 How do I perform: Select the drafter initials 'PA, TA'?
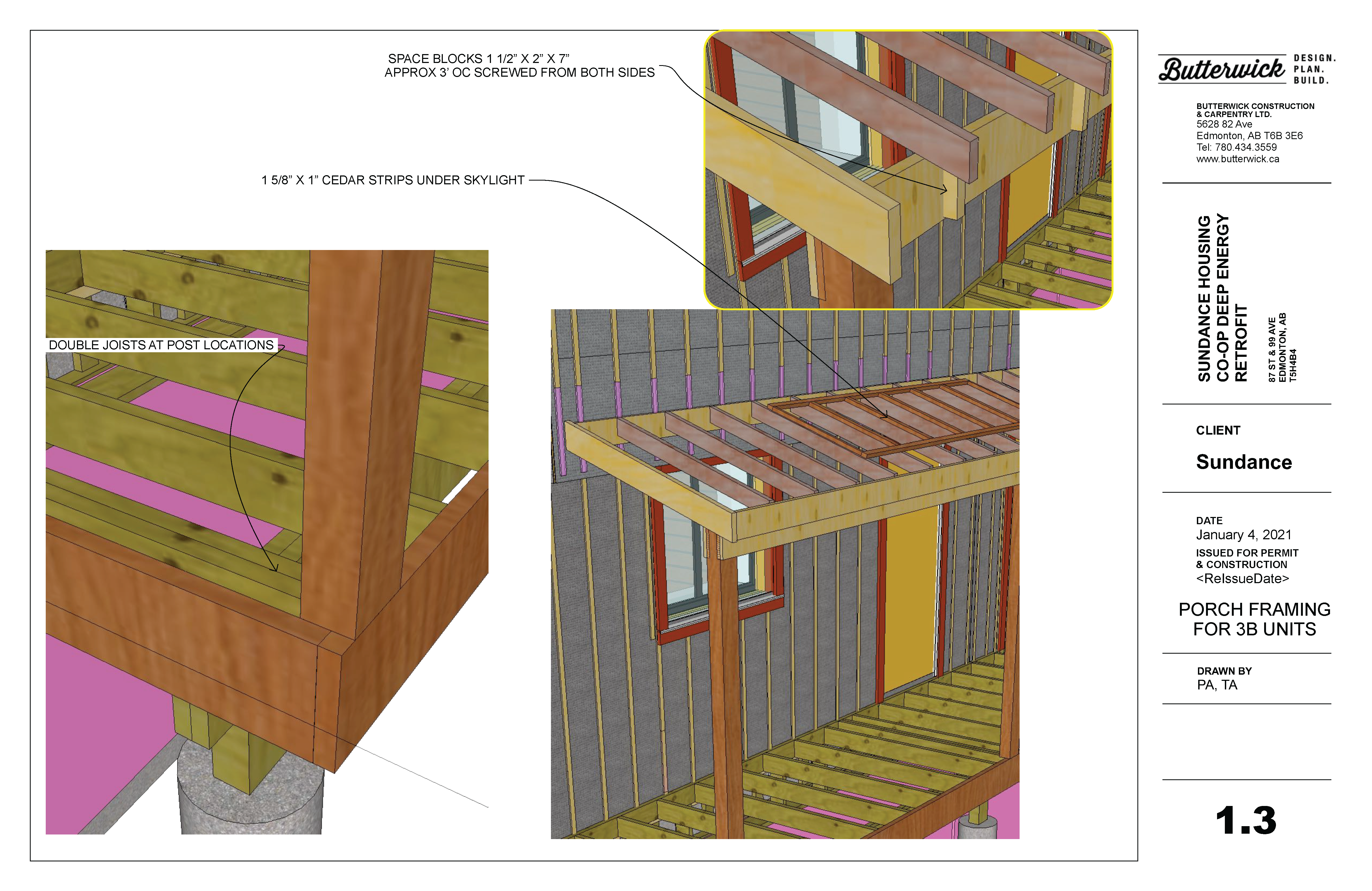(1217, 685)
